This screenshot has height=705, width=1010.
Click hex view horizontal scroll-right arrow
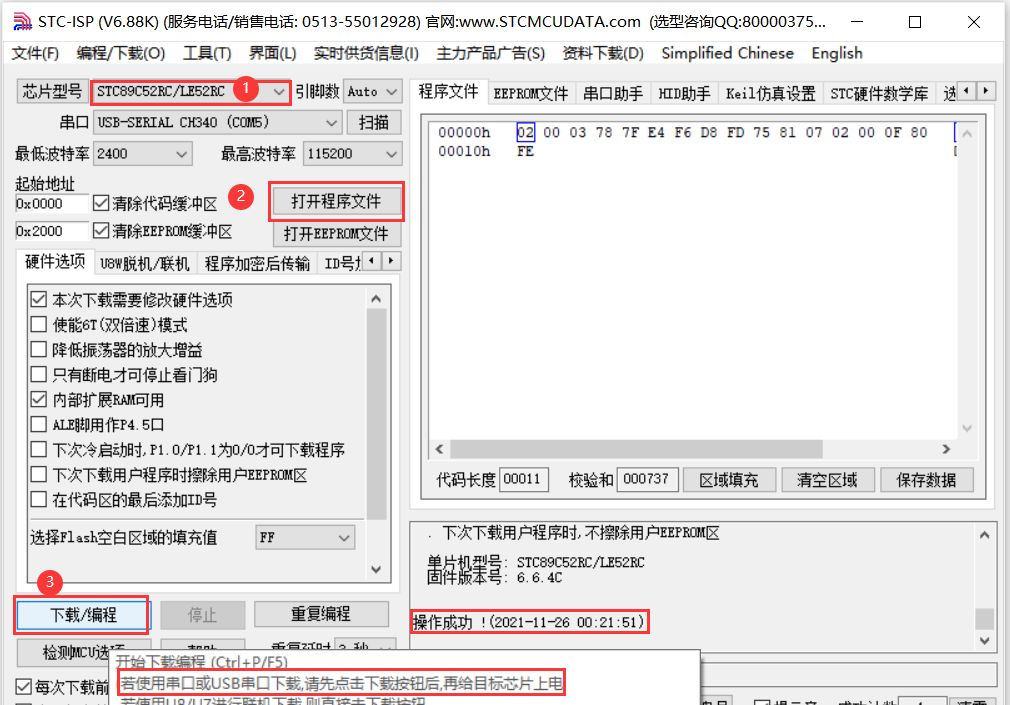946,449
